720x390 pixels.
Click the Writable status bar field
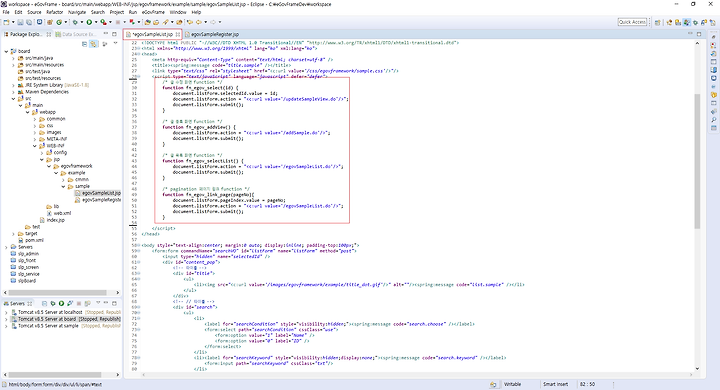pos(512,384)
